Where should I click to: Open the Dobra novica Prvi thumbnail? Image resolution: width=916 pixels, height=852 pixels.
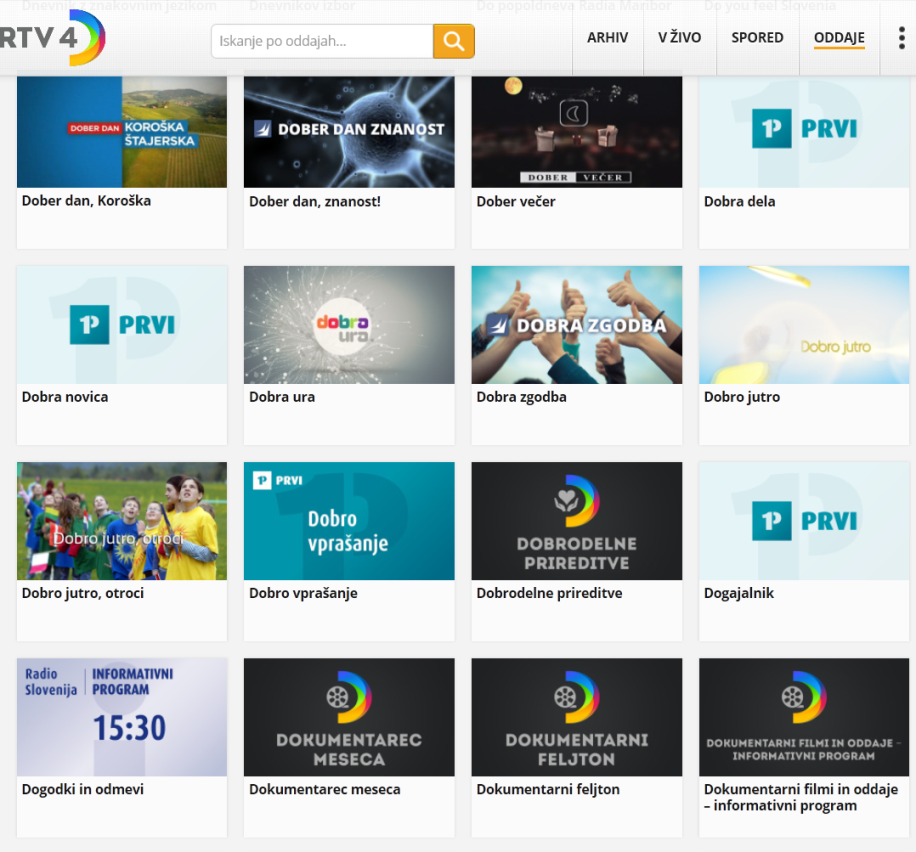coord(122,325)
